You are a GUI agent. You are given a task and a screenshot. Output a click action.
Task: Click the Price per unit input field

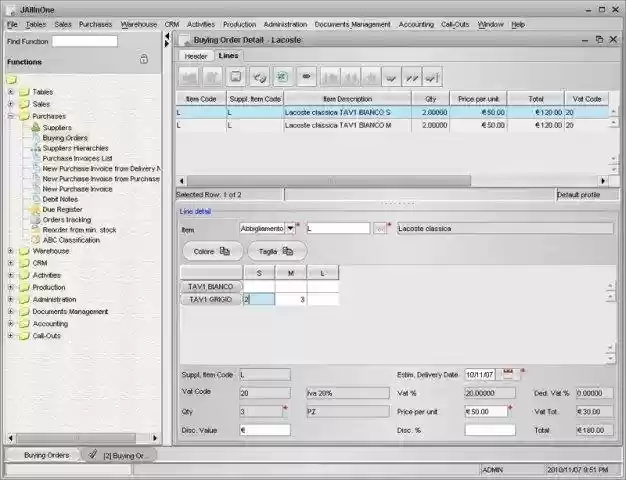pos(486,411)
